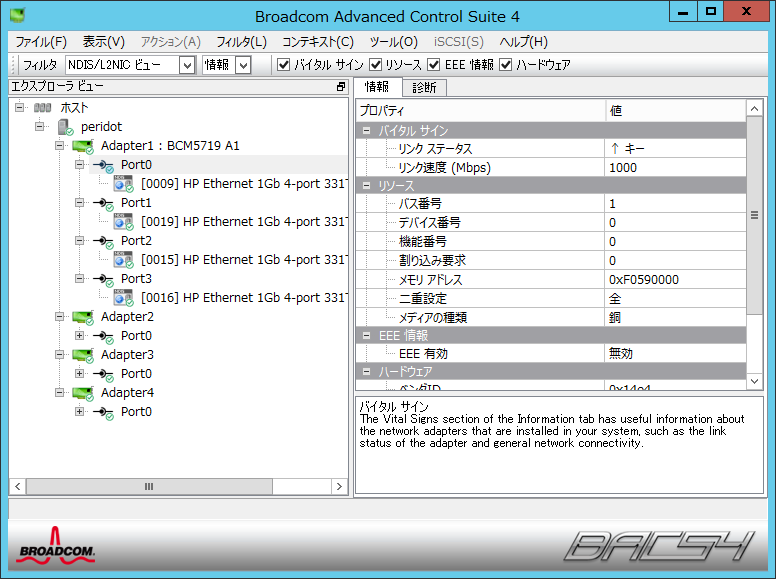Undock the エクスプローラ ビュー panel
Screen dimensions: 776x579
341,87
